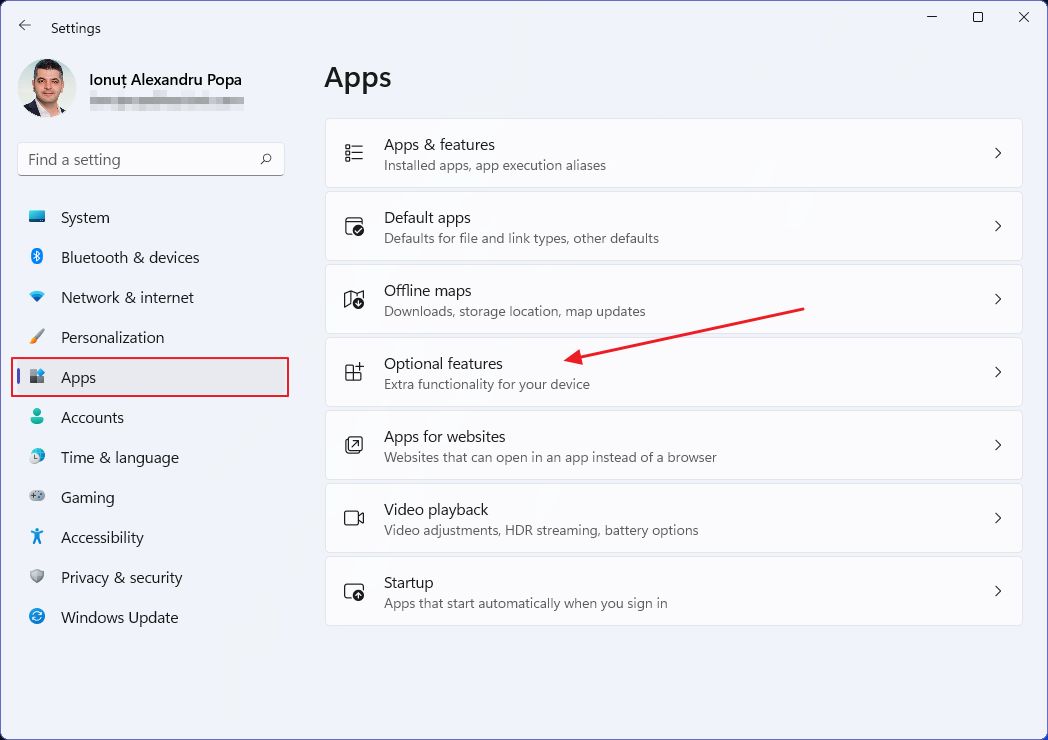The image size is (1048, 740).
Task: Click the Windows Update sidebar icon
Action: 36,617
